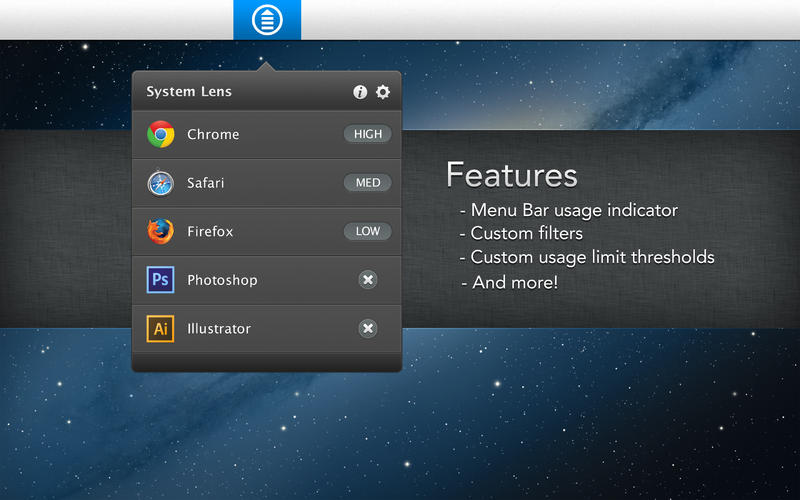Image resolution: width=800 pixels, height=500 pixels.
Task: Click the Firefox app icon
Action: coord(161,231)
